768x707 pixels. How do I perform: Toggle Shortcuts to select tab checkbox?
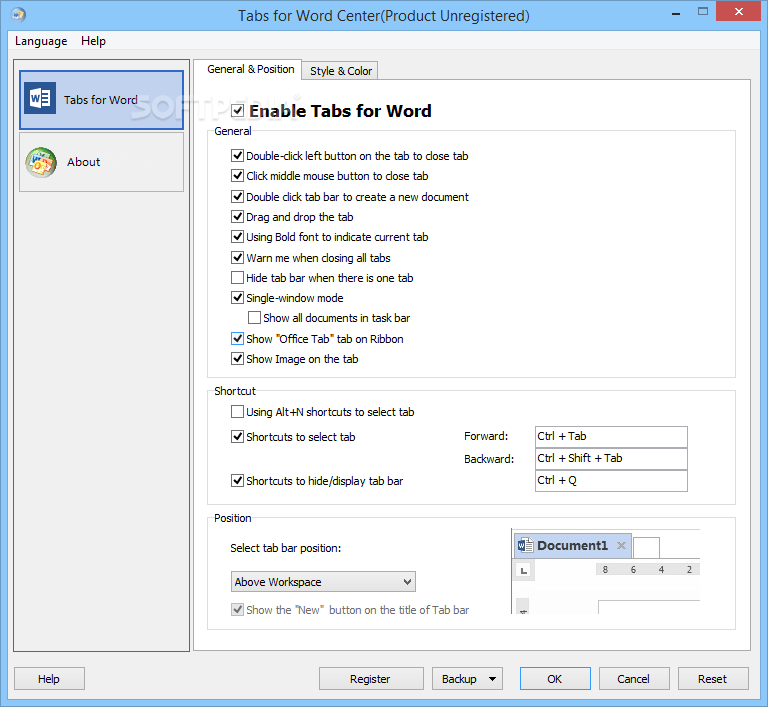click(238, 437)
